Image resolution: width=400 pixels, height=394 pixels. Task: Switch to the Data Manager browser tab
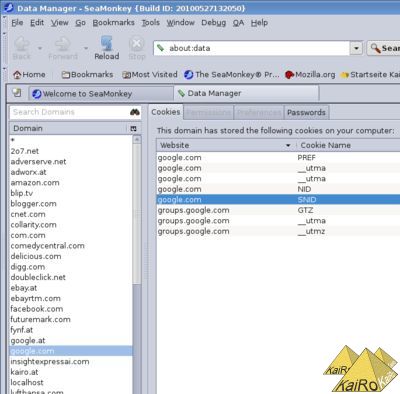[246, 93]
